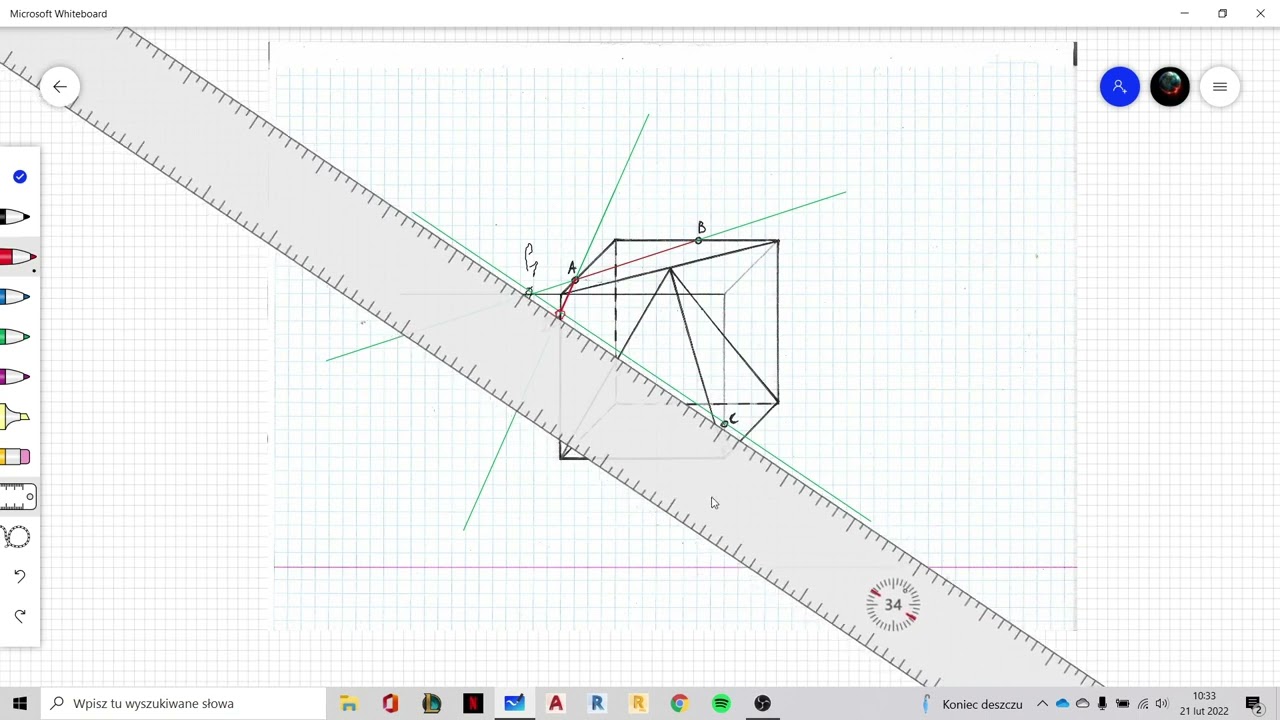
Task: Open the blue Revit taskbar icon
Action: pyautogui.click(x=597, y=703)
